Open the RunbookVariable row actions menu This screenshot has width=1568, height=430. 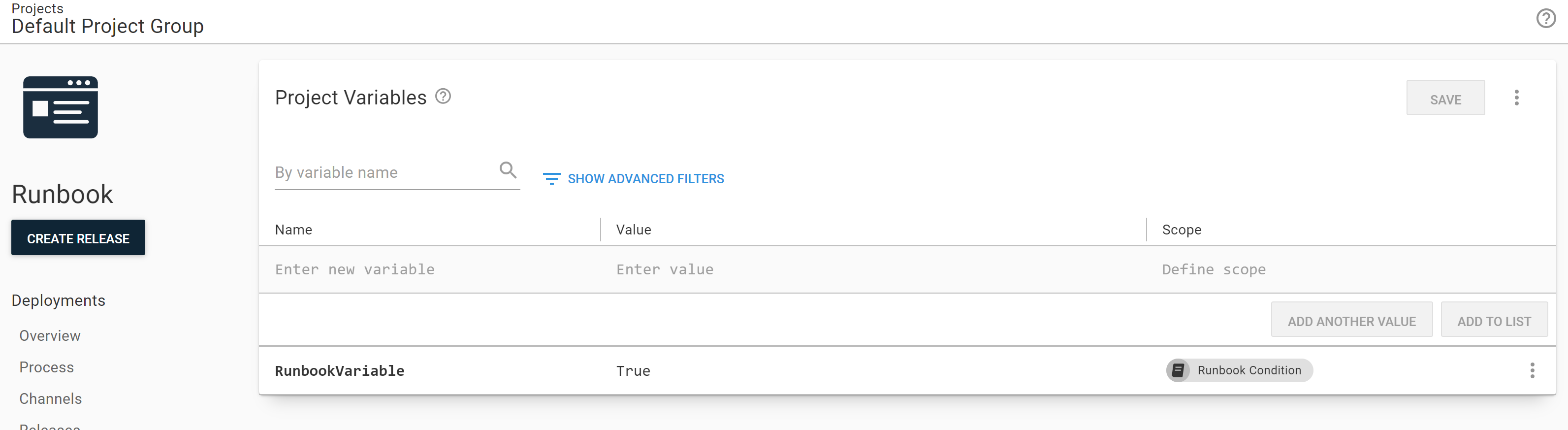click(1533, 370)
